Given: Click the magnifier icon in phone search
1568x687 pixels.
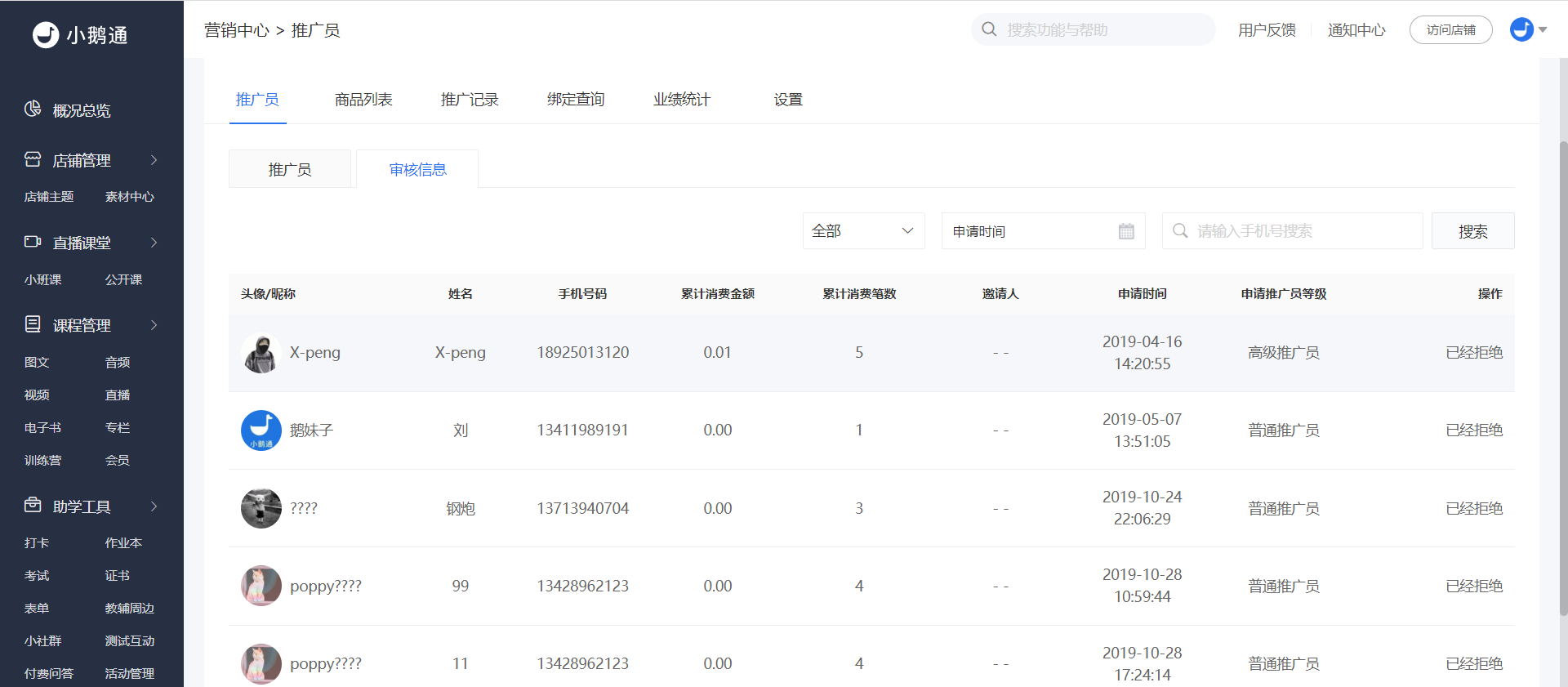Looking at the screenshot, I should (1180, 231).
